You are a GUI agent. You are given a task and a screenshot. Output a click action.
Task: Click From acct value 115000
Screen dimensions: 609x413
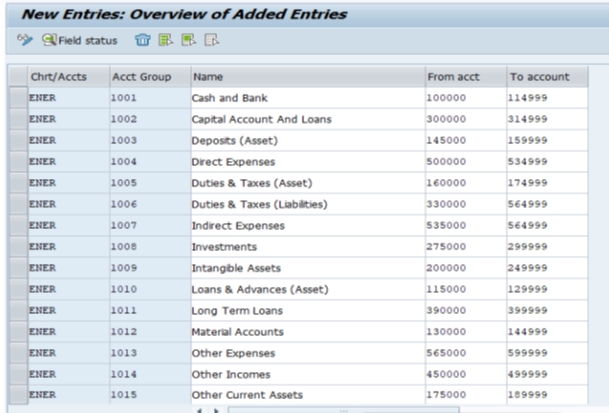466,289
